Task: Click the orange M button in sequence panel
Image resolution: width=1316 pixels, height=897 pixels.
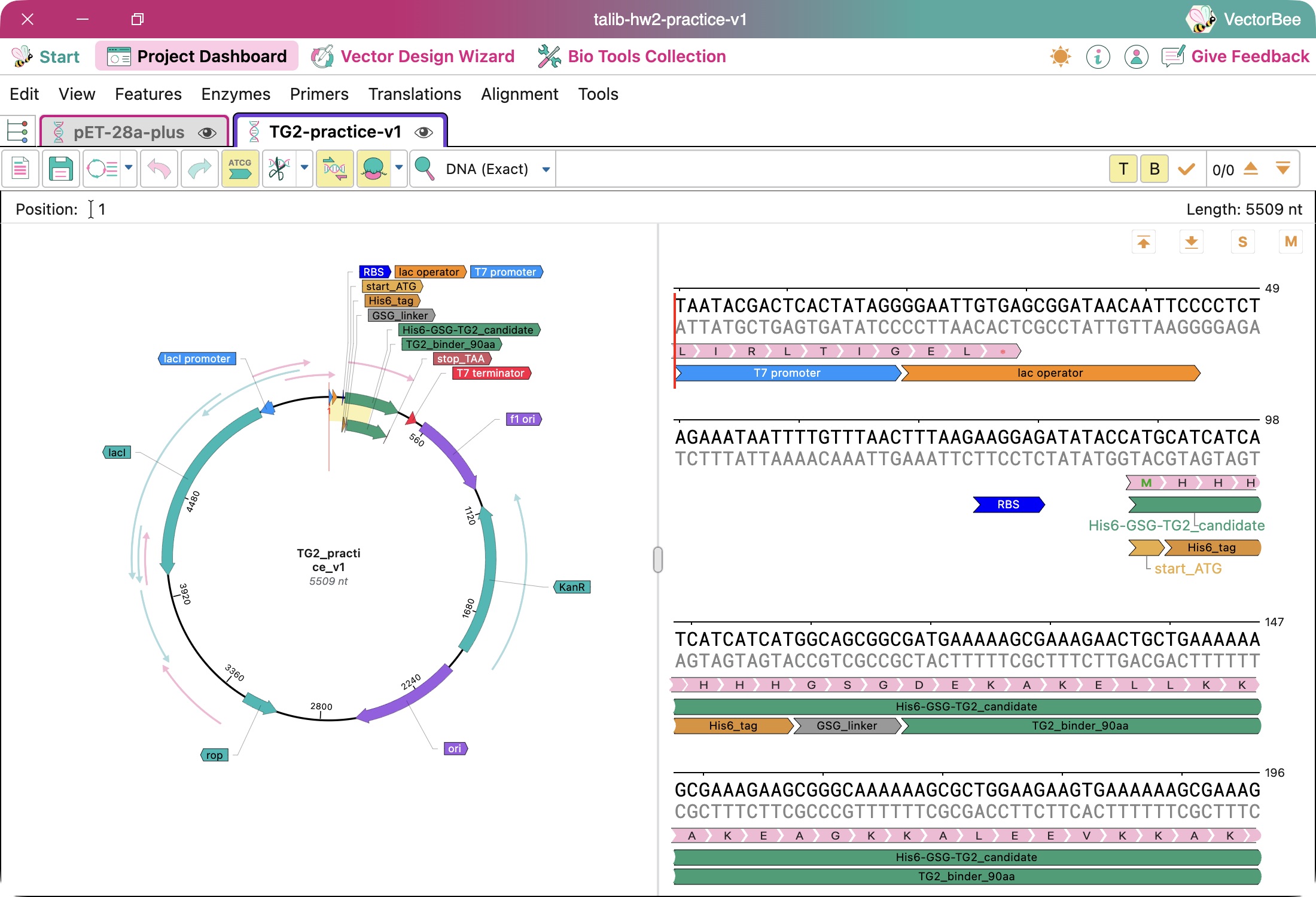Action: tap(1291, 242)
